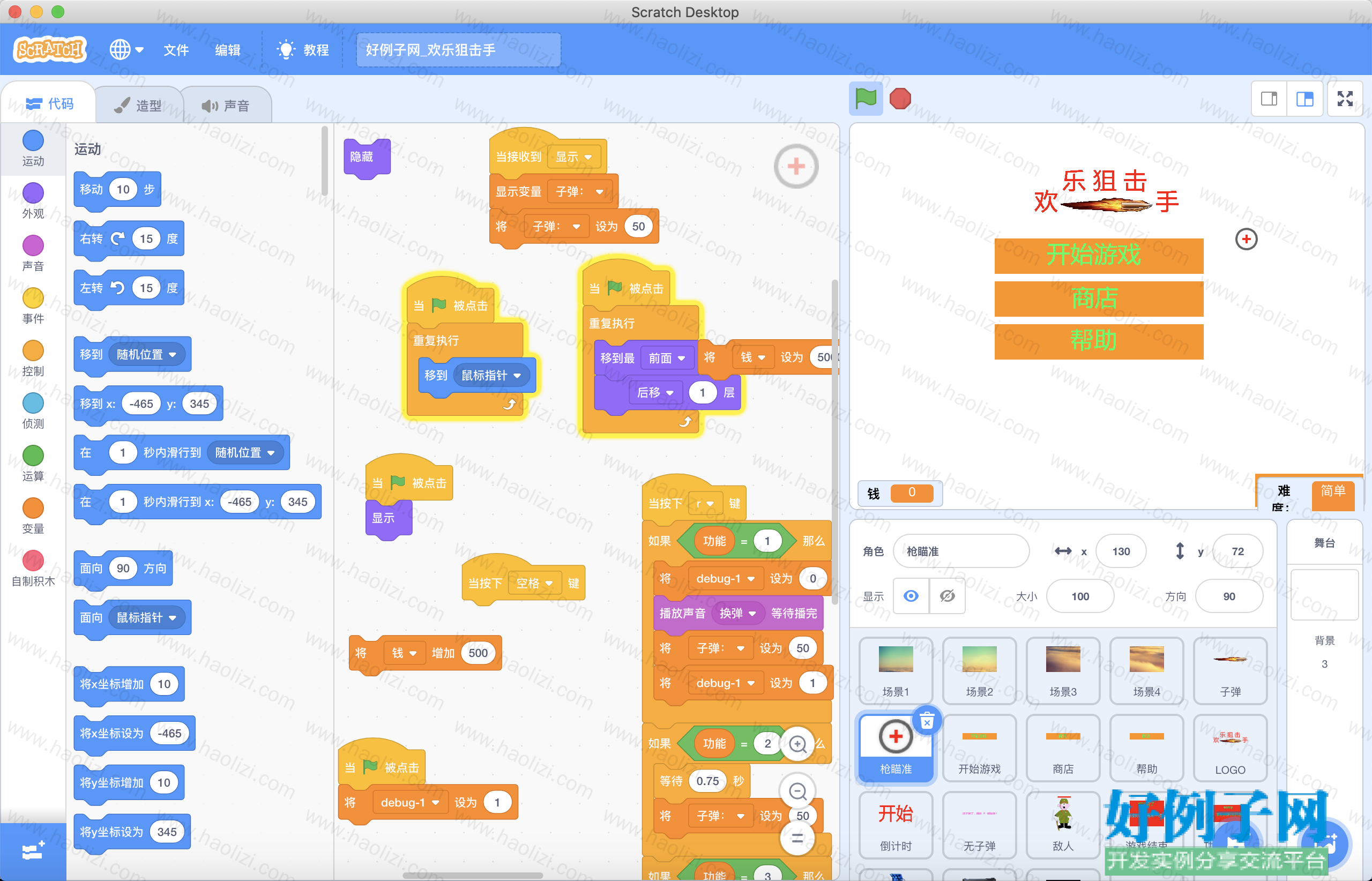Select the 运动 block category
1372x881 pixels.
click(33, 148)
